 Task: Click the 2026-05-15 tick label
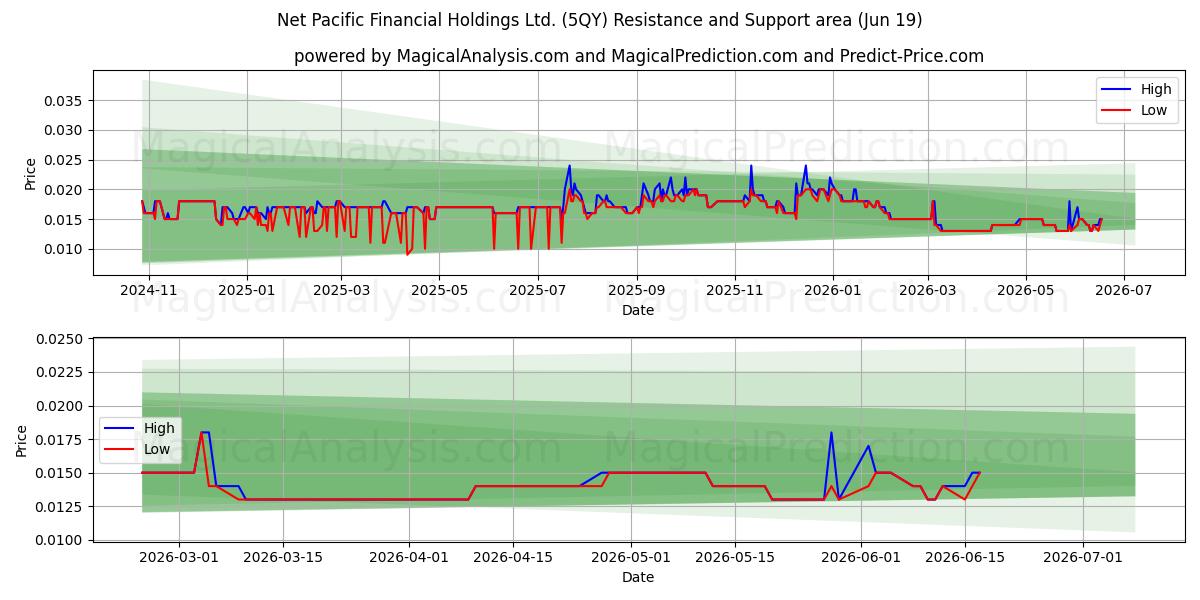click(735, 557)
